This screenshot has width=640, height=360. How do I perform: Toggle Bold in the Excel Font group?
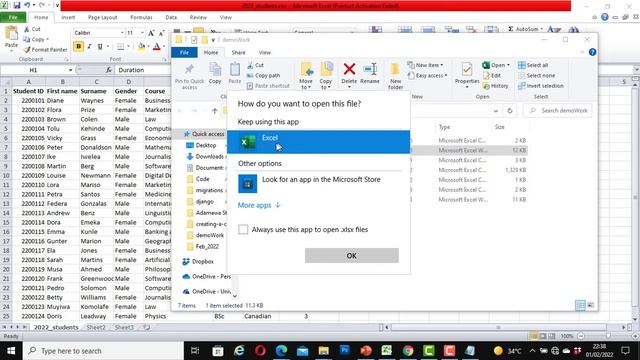point(78,47)
